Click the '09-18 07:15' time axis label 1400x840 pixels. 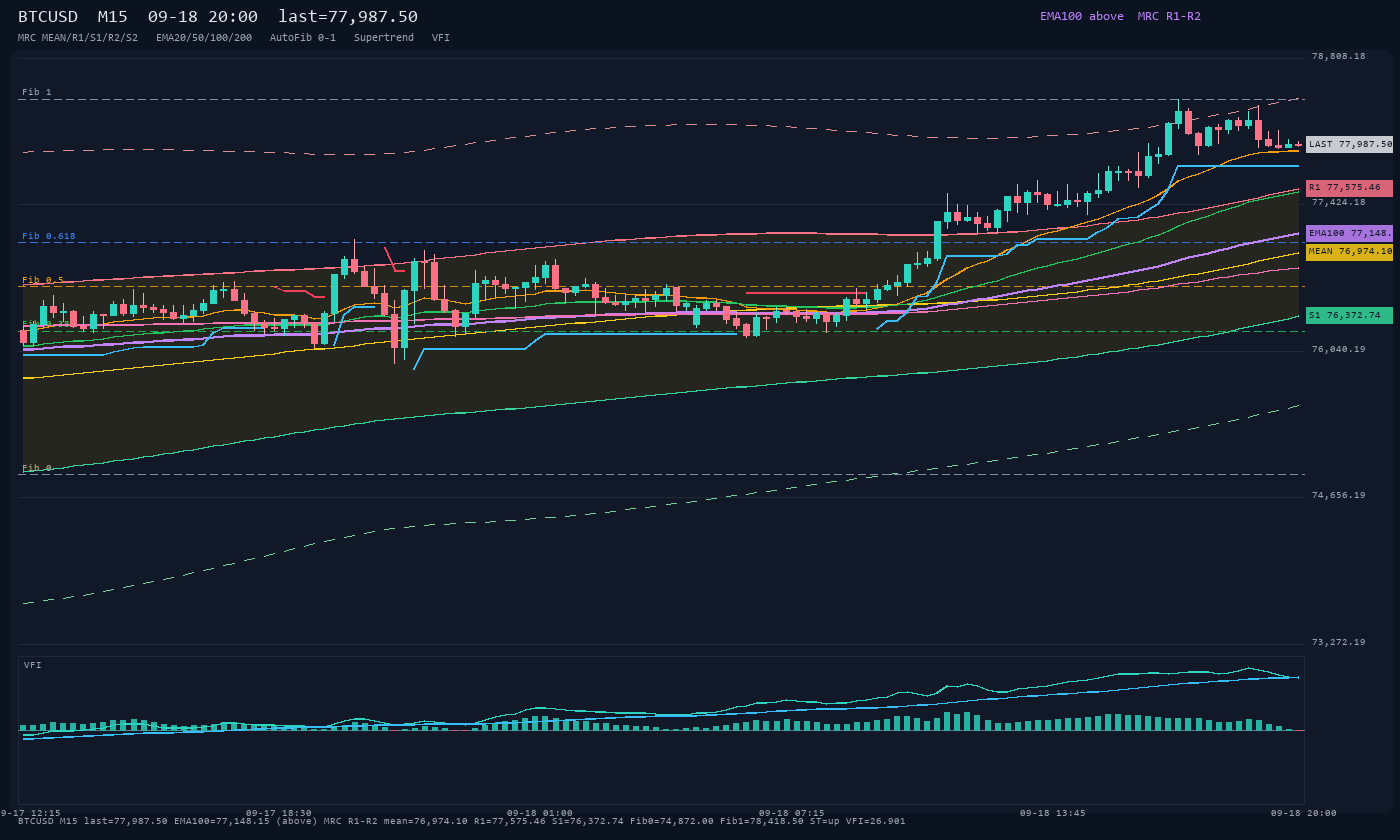click(792, 813)
